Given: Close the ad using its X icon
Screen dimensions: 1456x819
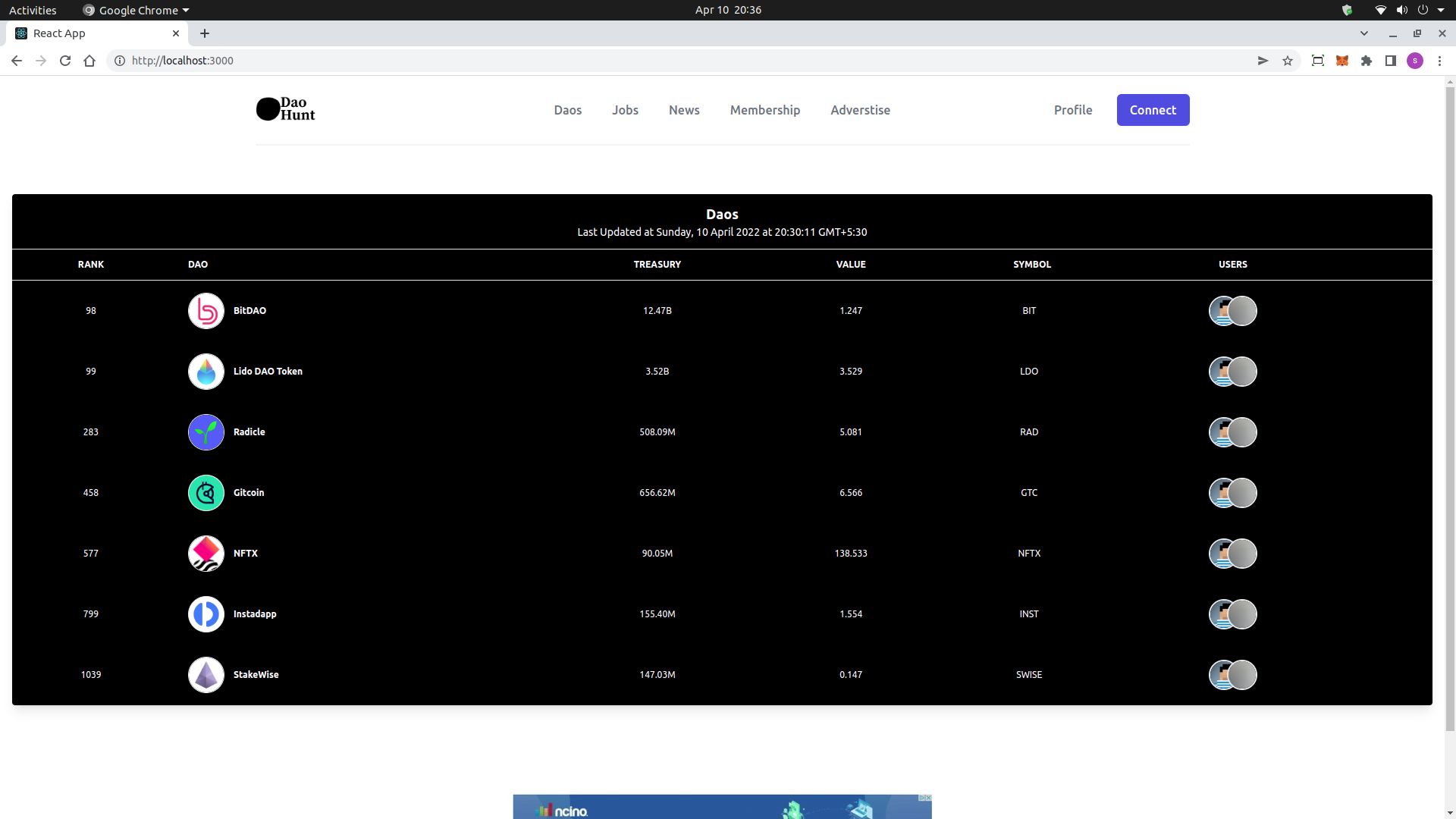Looking at the screenshot, I should 928,798.
